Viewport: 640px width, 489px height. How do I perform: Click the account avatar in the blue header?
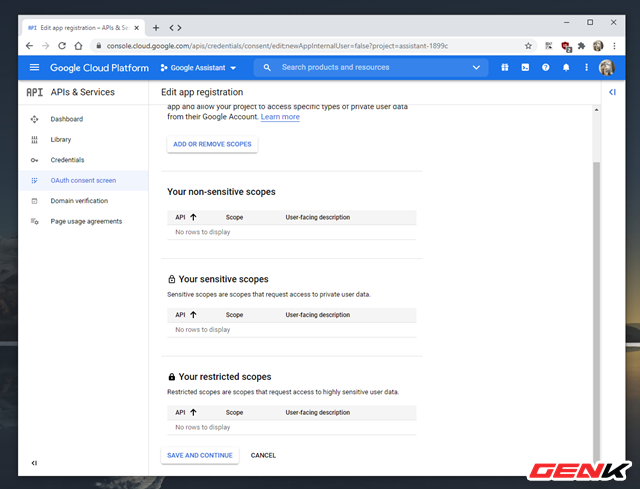click(x=607, y=68)
